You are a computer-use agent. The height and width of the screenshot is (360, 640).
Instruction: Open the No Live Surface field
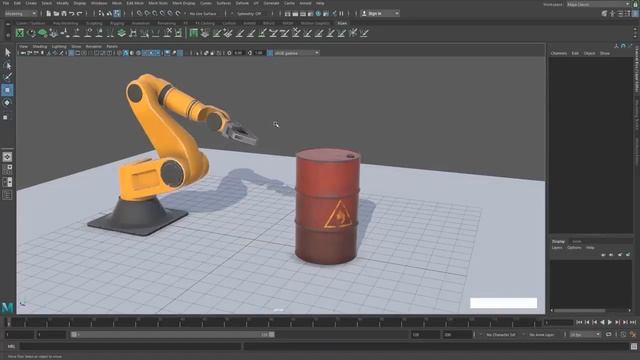[x=204, y=13]
